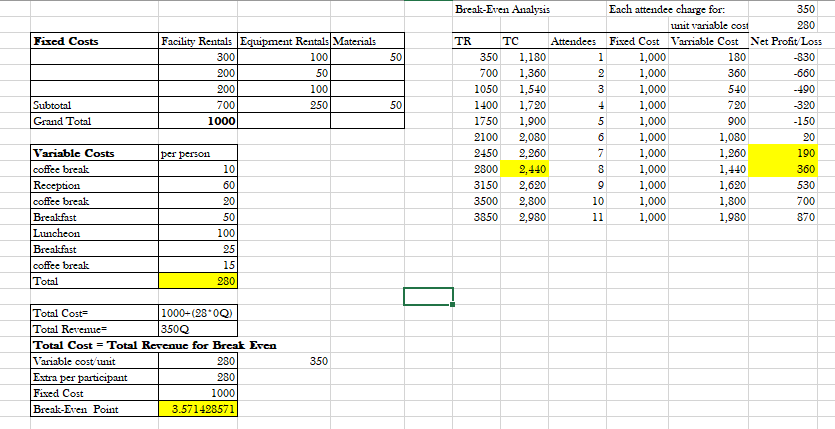Image resolution: width=835 pixels, height=429 pixels.
Task: Select the coffee break cost value 15
Action: pos(198,265)
